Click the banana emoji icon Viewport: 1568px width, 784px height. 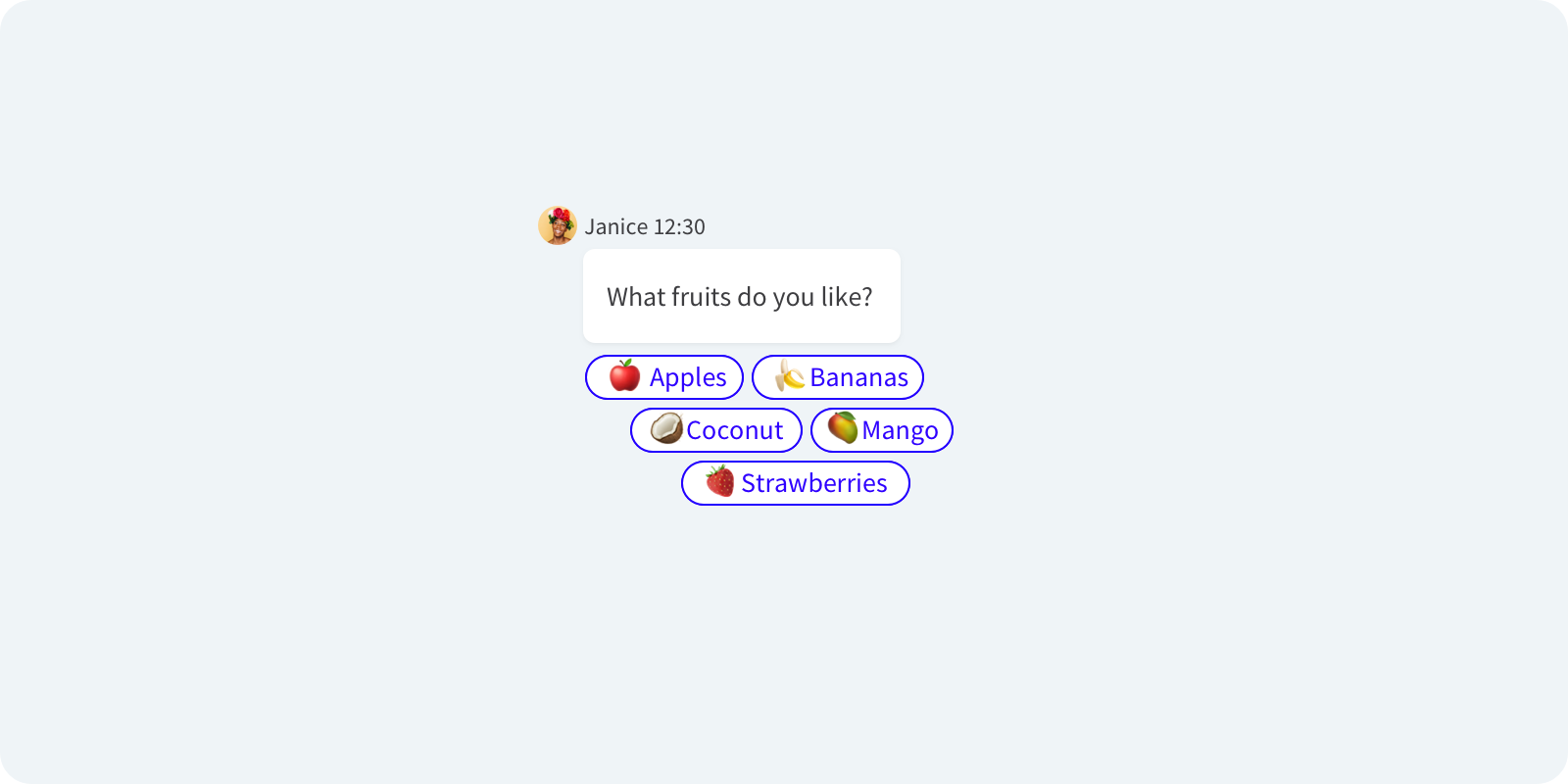click(788, 376)
